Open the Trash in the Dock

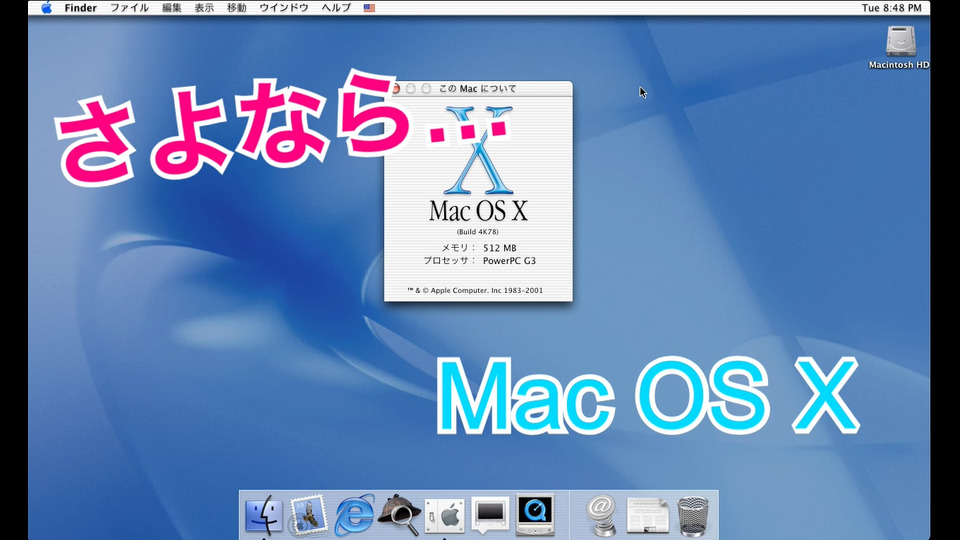[692, 517]
